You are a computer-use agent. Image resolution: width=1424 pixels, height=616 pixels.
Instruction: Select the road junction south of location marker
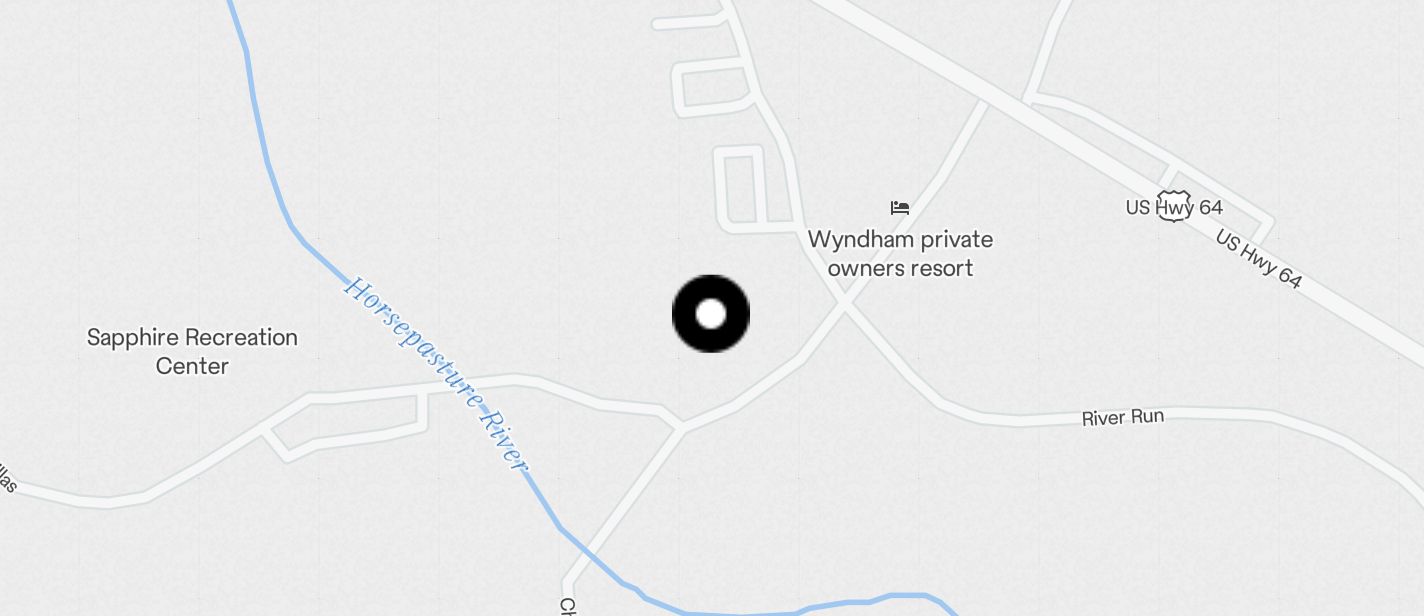[x=681, y=426]
